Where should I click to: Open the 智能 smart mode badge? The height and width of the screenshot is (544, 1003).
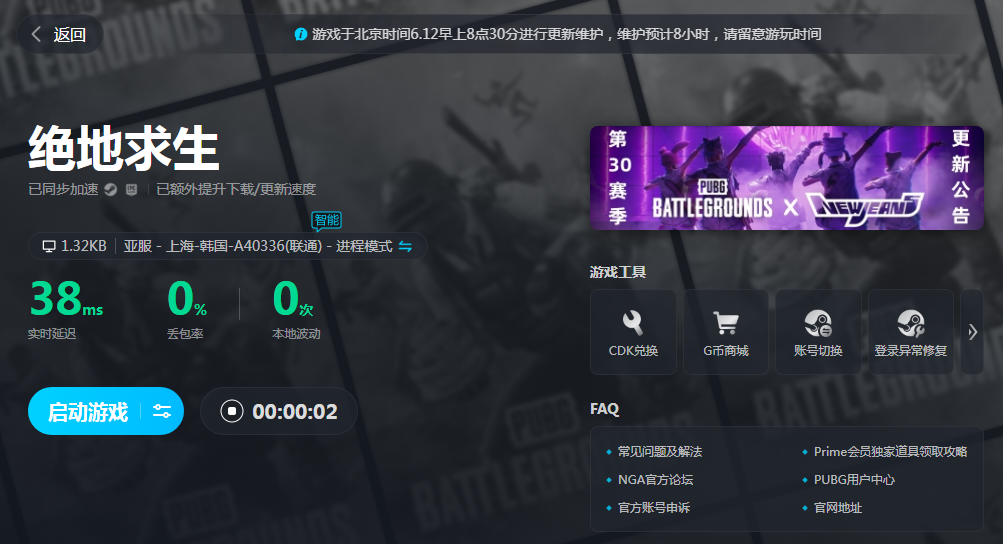pyautogui.click(x=326, y=219)
